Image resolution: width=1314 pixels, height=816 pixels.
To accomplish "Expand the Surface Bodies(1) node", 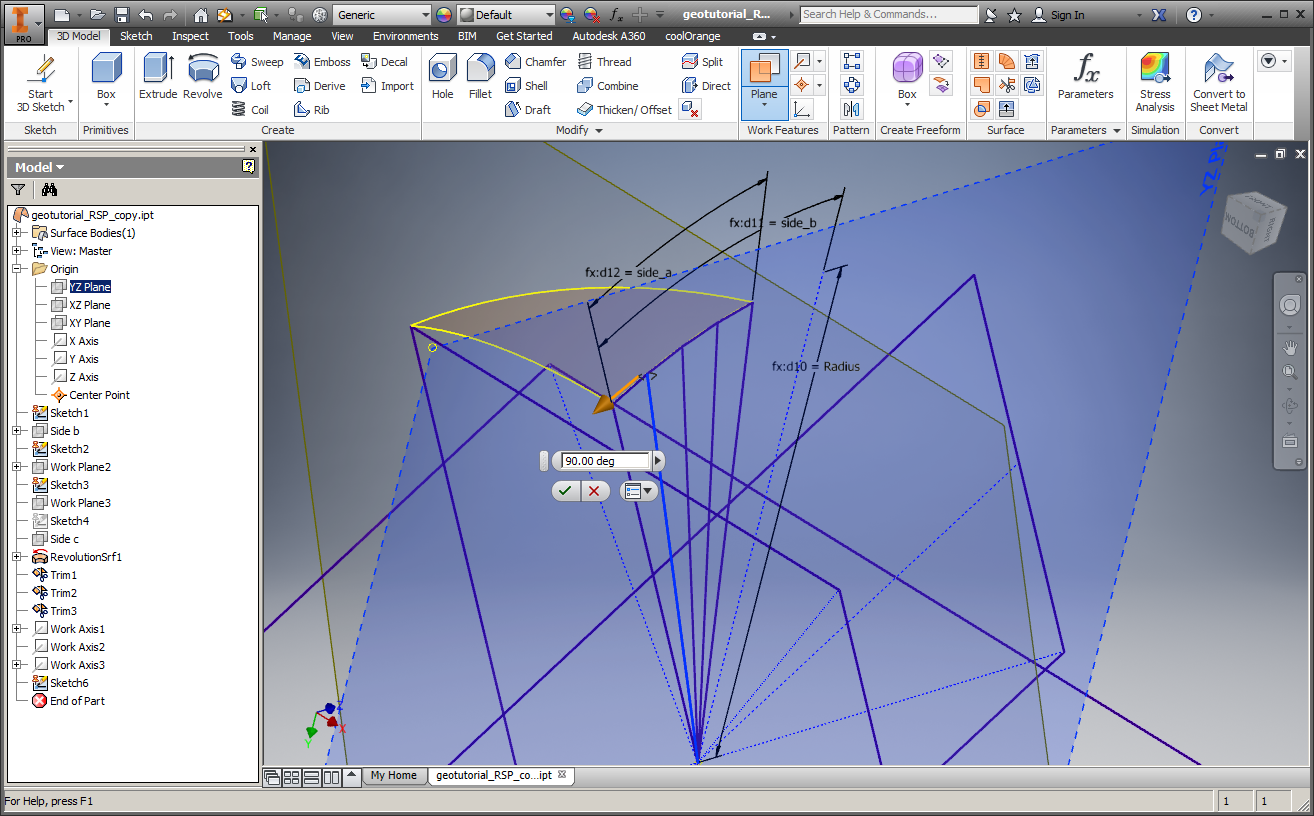I will click(17, 233).
